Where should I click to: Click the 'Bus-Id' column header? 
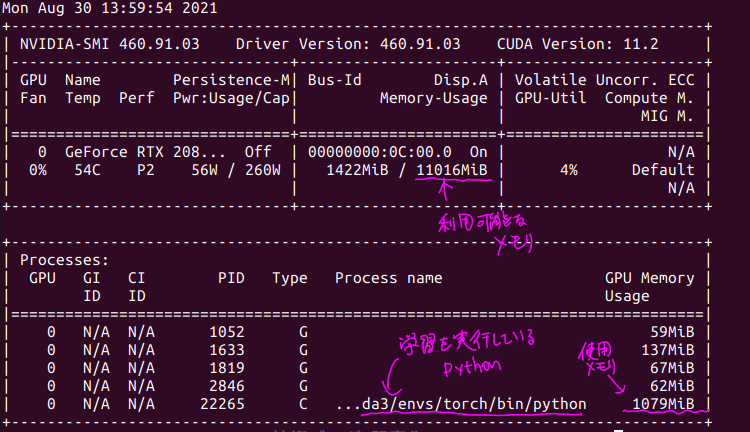point(334,80)
